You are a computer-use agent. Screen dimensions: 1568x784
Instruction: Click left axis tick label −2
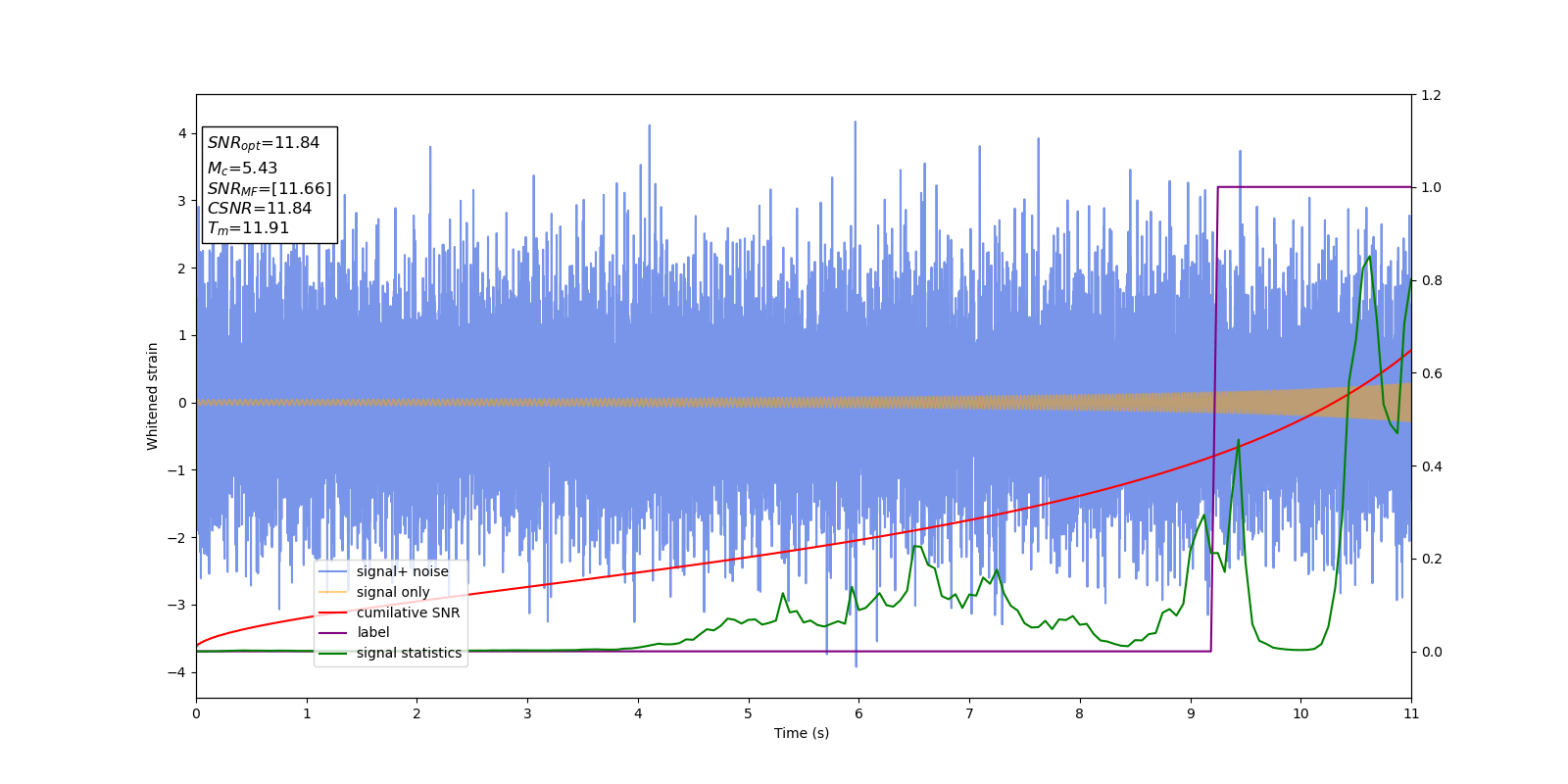click(x=177, y=538)
